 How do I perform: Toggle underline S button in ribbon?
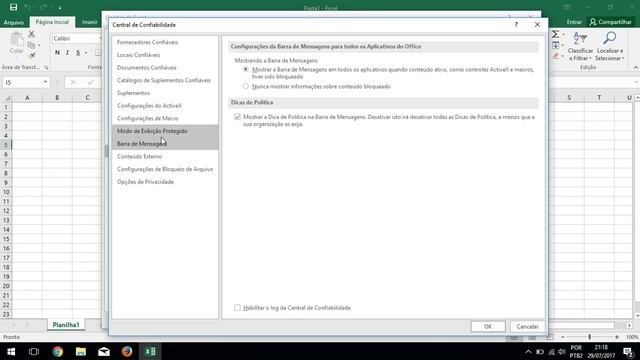[78, 53]
